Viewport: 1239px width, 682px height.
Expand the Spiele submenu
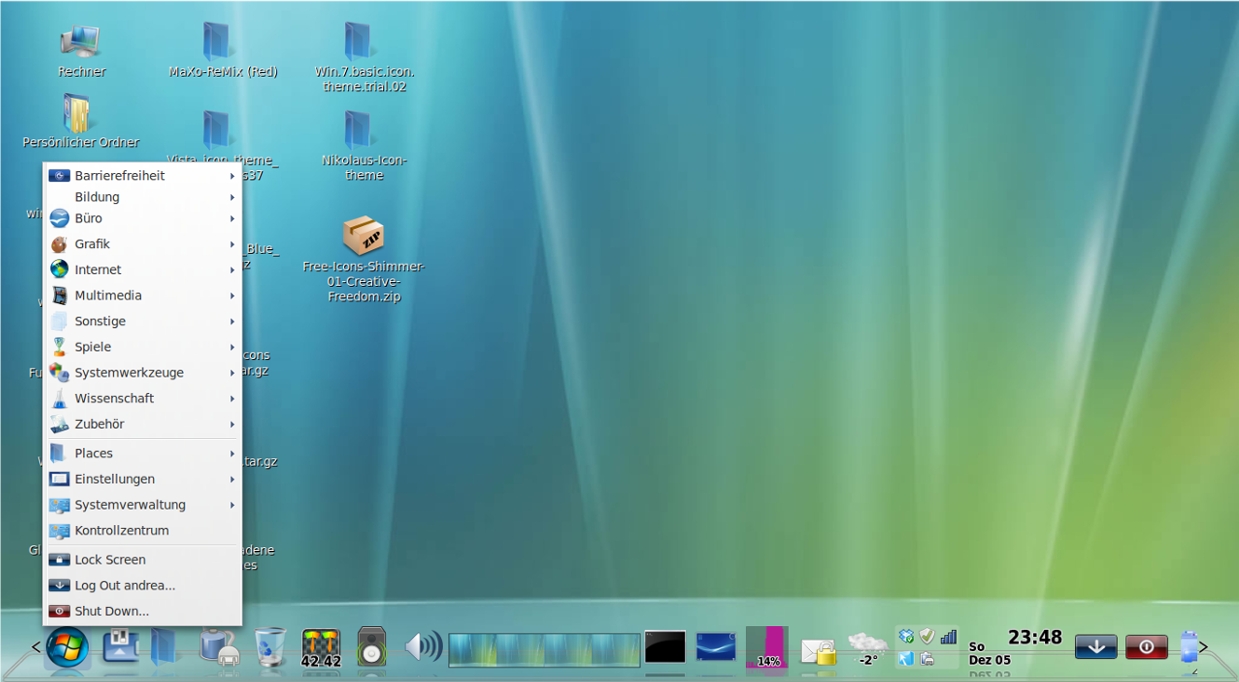[x=142, y=347]
